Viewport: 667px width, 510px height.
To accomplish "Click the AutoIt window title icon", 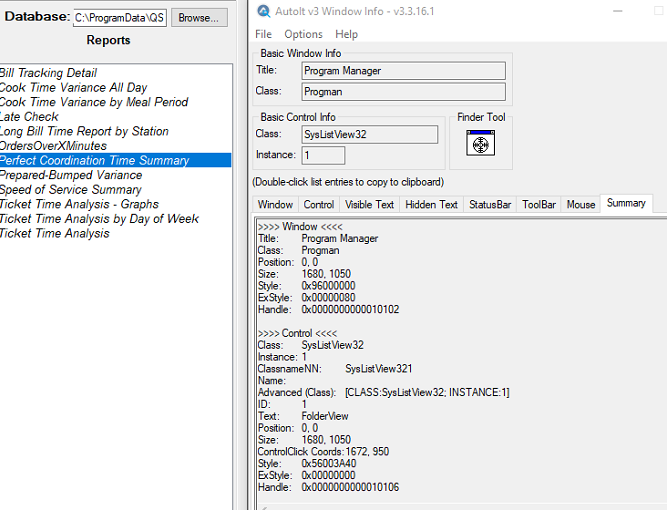I will [x=264, y=11].
